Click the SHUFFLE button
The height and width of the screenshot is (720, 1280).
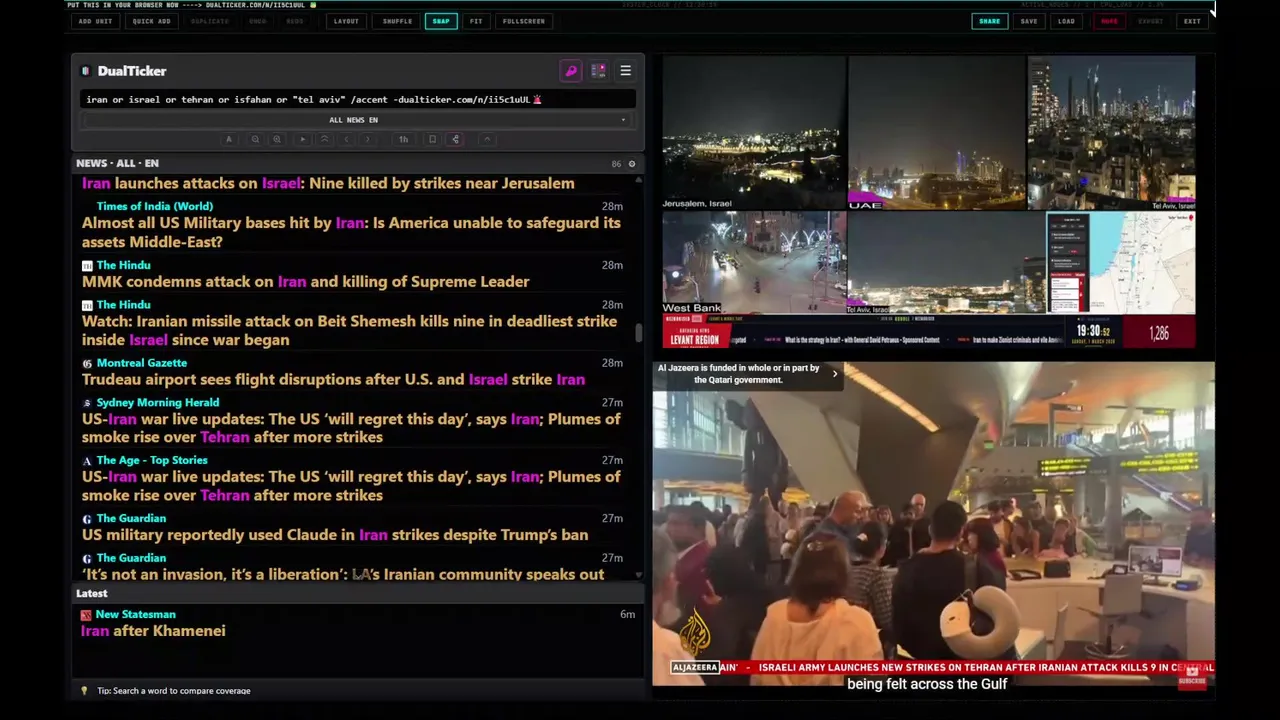pos(397,21)
